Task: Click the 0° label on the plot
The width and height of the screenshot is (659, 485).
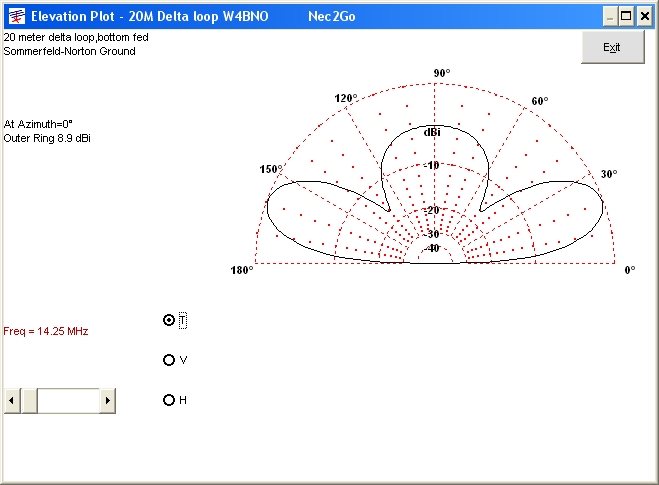Action: tap(630, 270)
